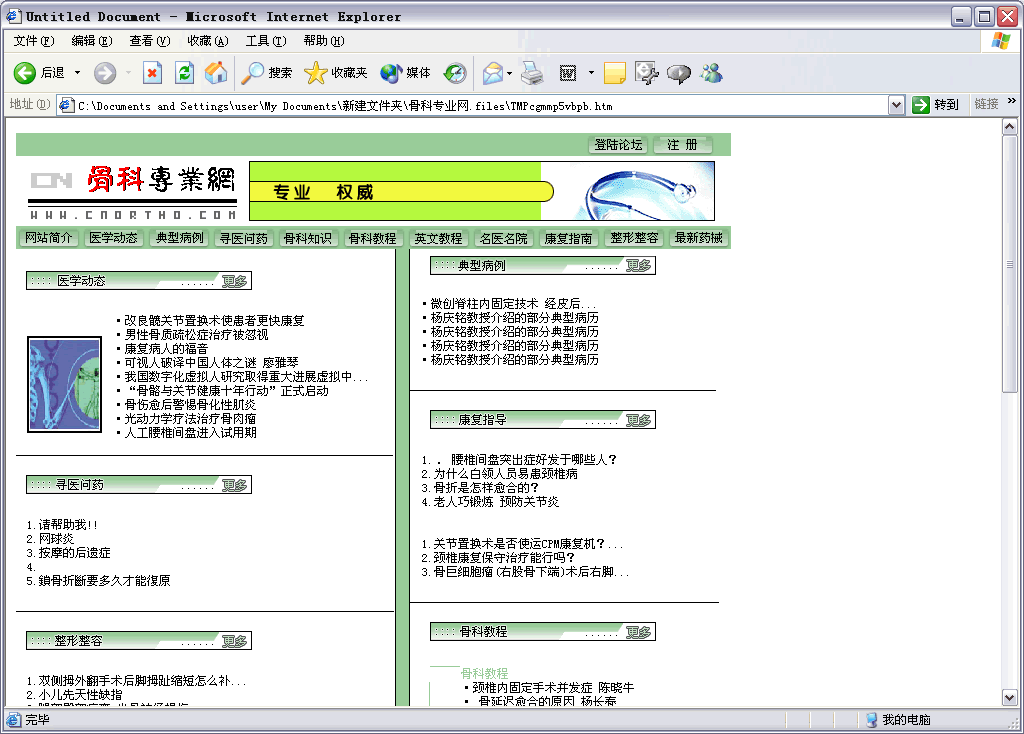Click inside the address URL field
This screenshot has height=734, width=1024.
click(x=480, y=105)
